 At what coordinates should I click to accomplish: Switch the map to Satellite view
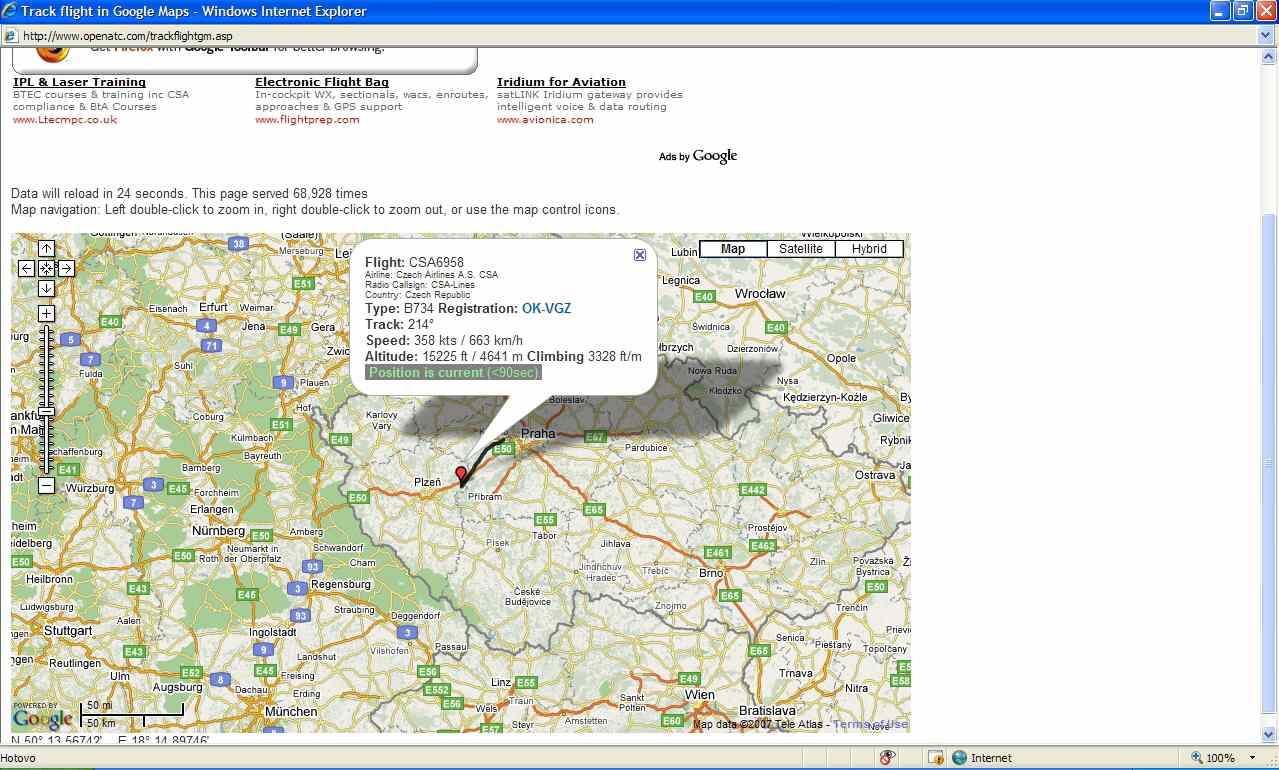801,249
